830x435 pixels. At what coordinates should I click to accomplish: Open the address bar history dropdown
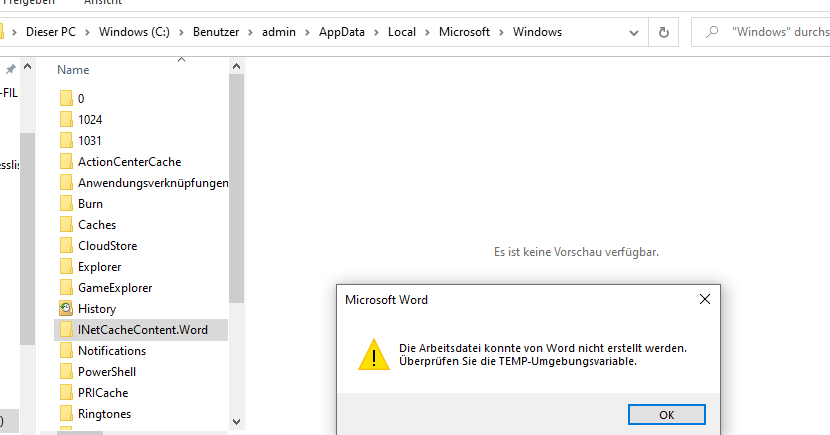click(633, 33)
